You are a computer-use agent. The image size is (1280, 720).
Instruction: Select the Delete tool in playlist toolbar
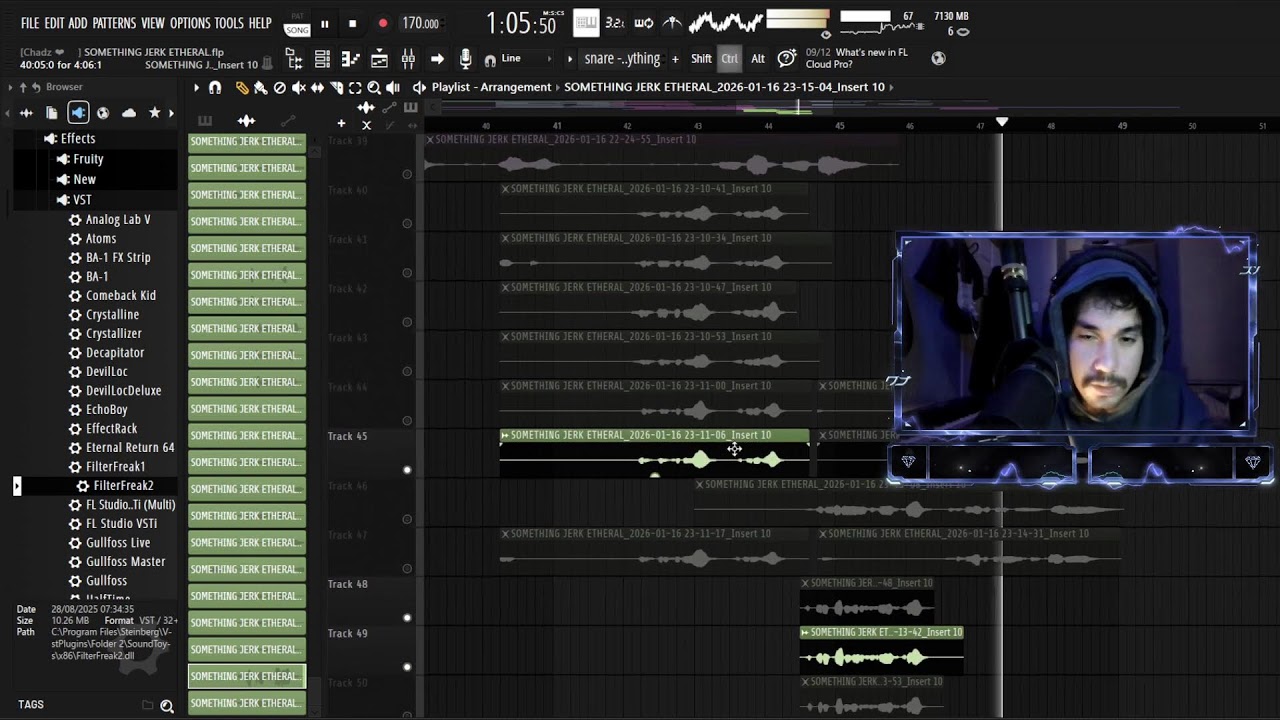point(280,88)
